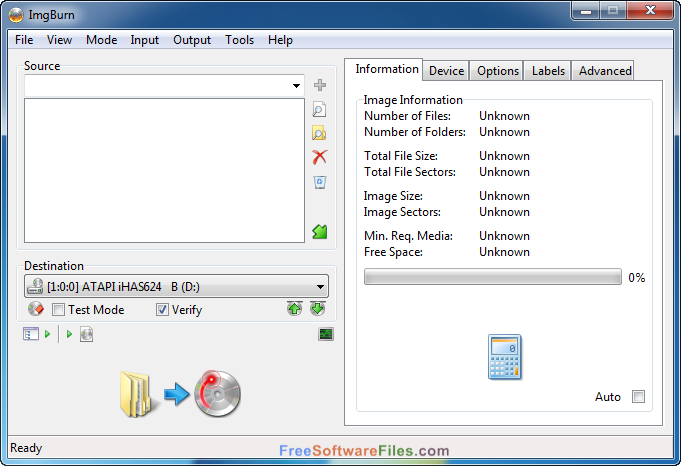Click the green play arrow next to queue icon
Image resolution: width=681 pixels, height=466 pixels.
[47, 334]
